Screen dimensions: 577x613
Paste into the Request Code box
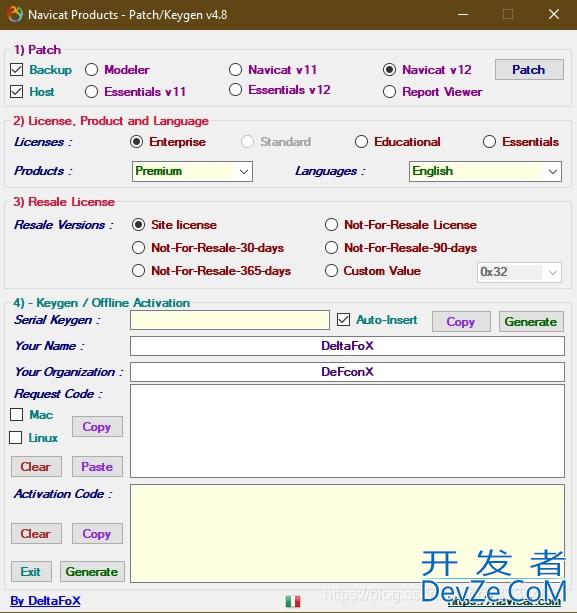coord(97,467)
